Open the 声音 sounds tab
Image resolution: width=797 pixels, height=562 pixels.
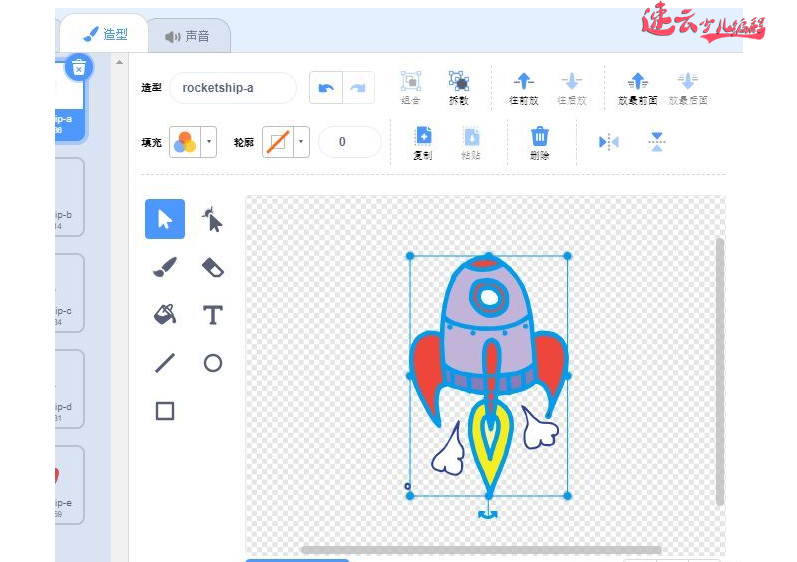click(188, 36)
